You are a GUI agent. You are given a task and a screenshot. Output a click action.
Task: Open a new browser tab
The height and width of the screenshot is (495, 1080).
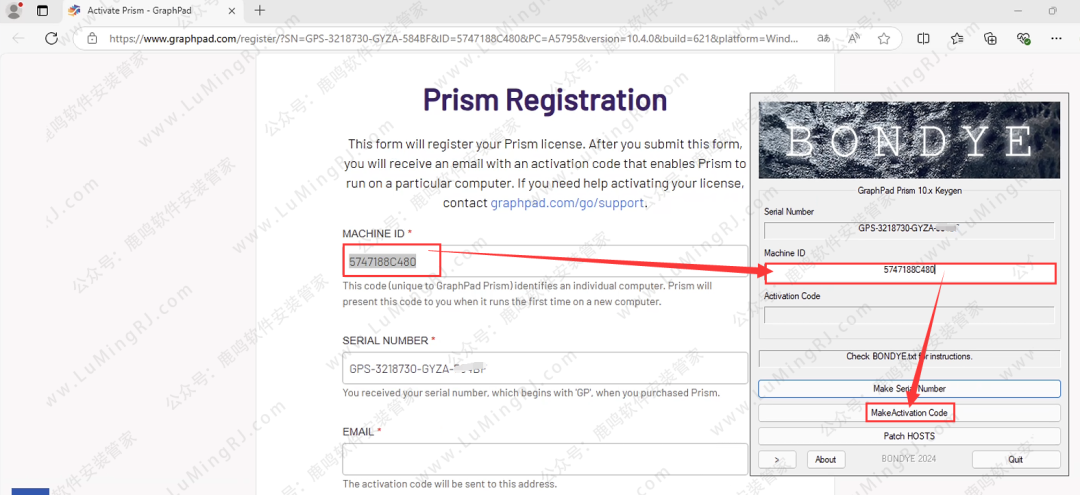coord(260,11)
